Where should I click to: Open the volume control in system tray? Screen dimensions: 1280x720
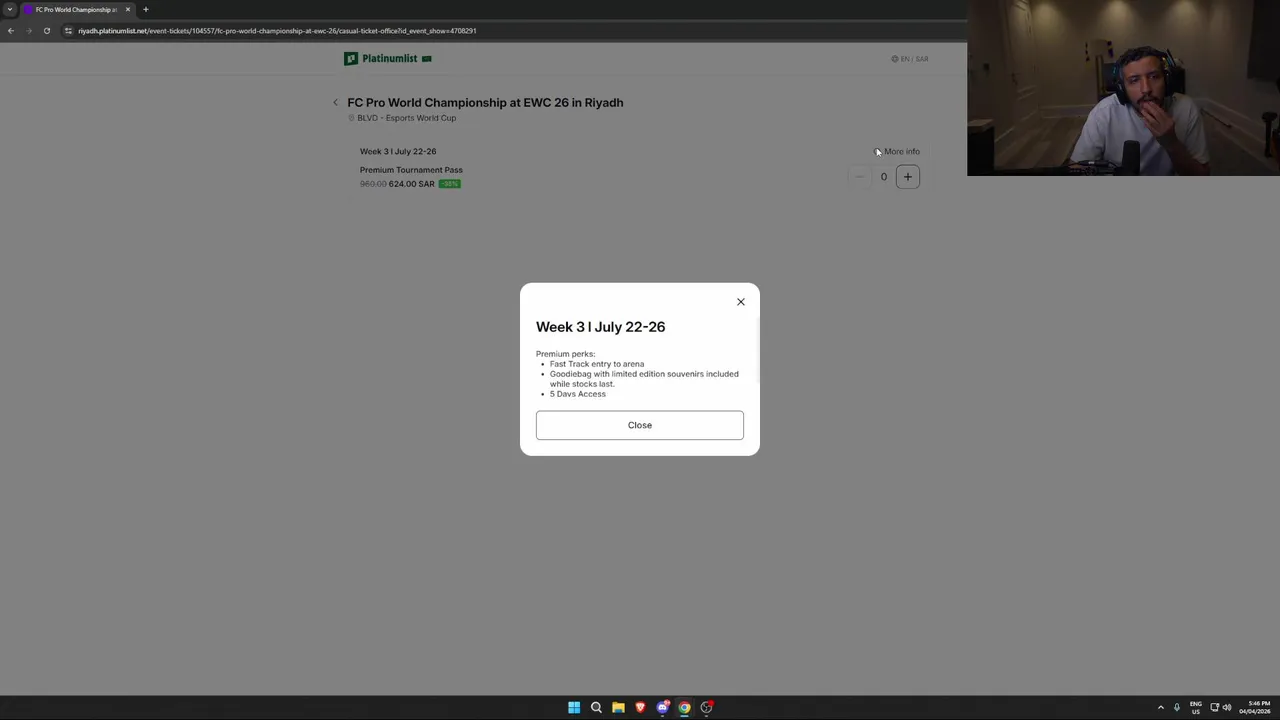(x=1227, y=708)
